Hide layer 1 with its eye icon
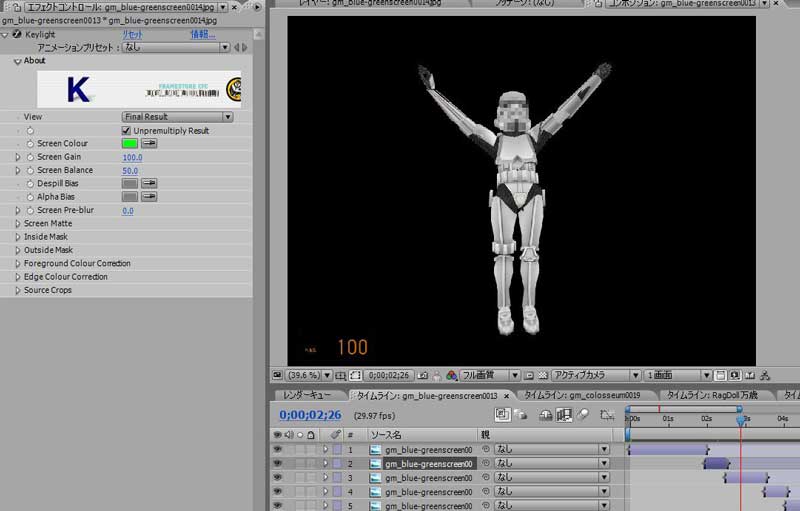Screen dimensions: 800x511 [x=277, y=449]
